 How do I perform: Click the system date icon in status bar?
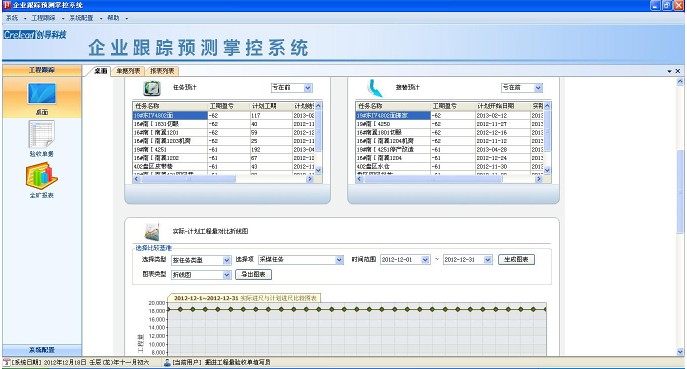coord(7,362)
